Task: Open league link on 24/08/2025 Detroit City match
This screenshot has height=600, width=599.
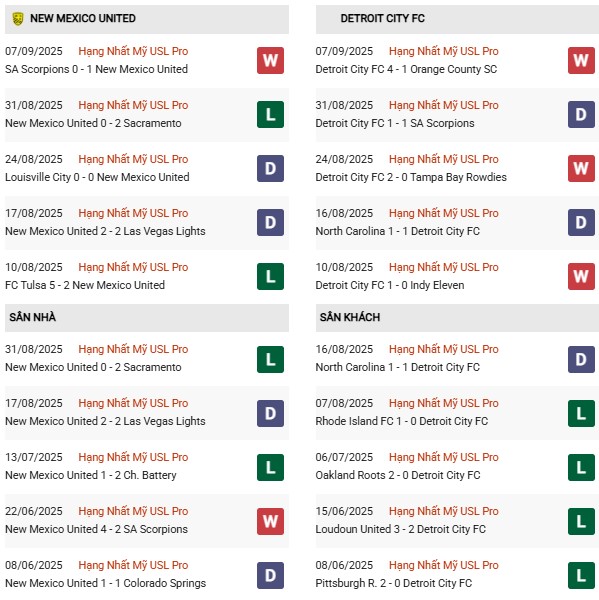Action: click(x=444, y=159)
